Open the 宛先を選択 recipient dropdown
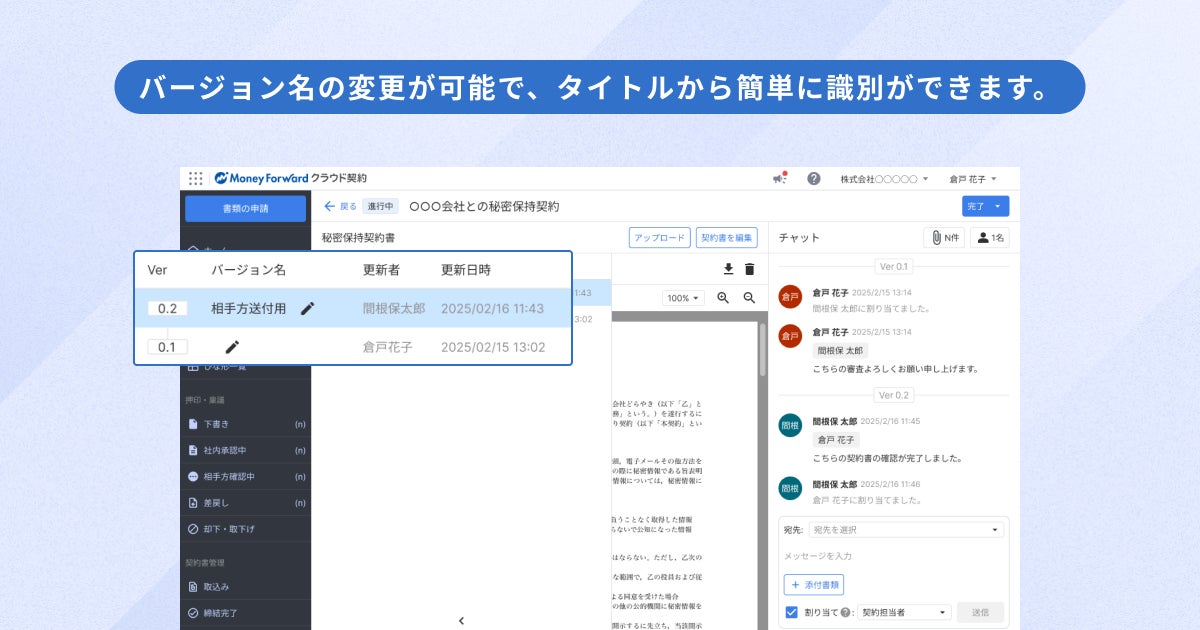This screenshot has height=630, width=1200. (x=906, y=530)
